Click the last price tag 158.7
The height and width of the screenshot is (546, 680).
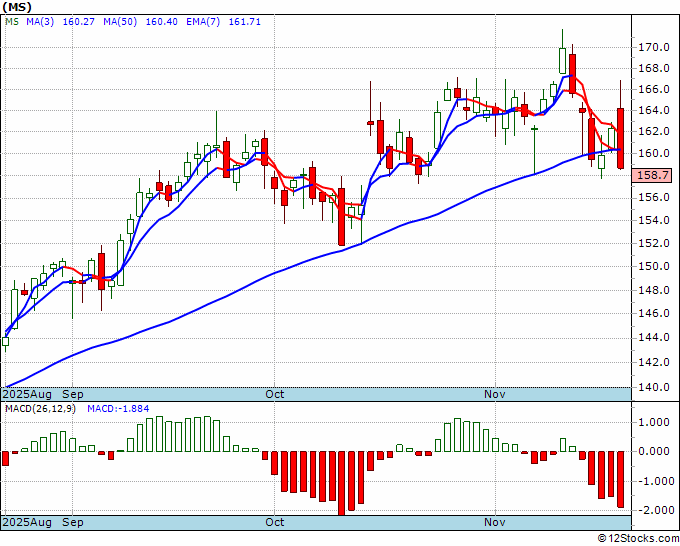tap(652, 176)
